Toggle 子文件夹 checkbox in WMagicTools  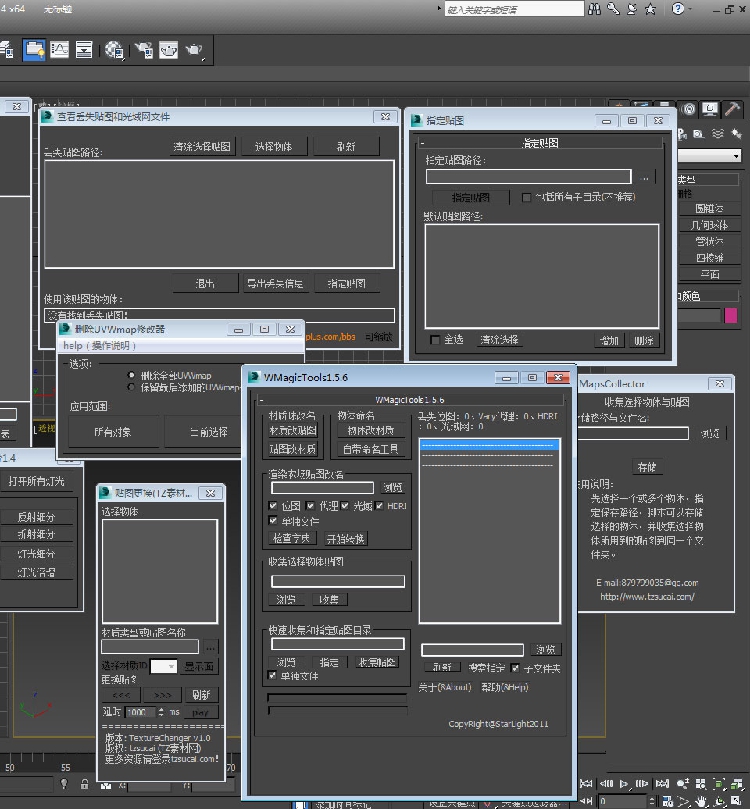point(515,668)
